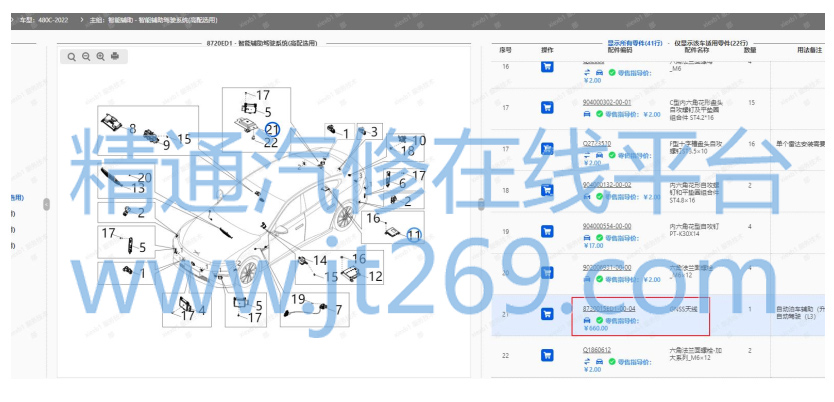Screen dimensions: 834x402
Task: Open replacement parts icon for Q2723510
Action: [x=587, y=155]
